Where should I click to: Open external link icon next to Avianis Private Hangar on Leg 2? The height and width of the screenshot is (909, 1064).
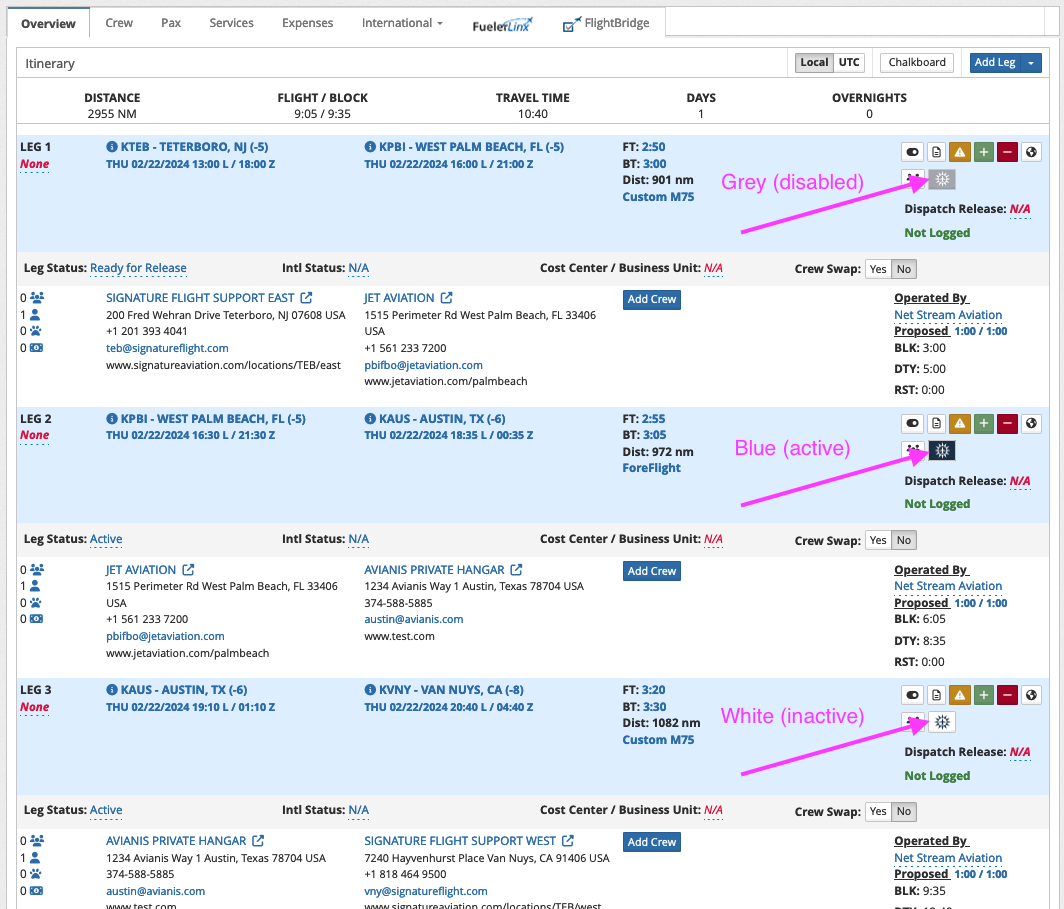pos(516,570)
